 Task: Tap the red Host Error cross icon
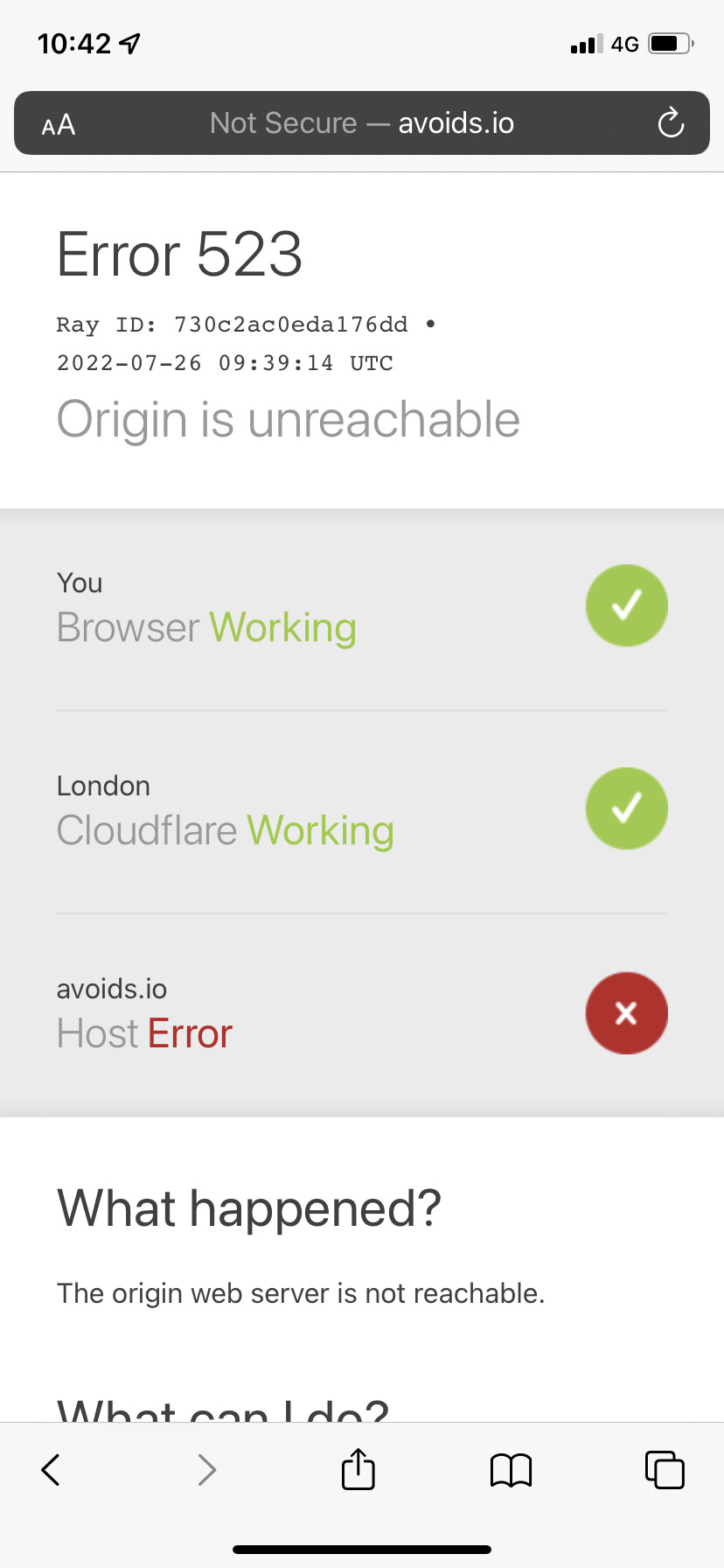pyautogui.click(x=626, y=1013)
